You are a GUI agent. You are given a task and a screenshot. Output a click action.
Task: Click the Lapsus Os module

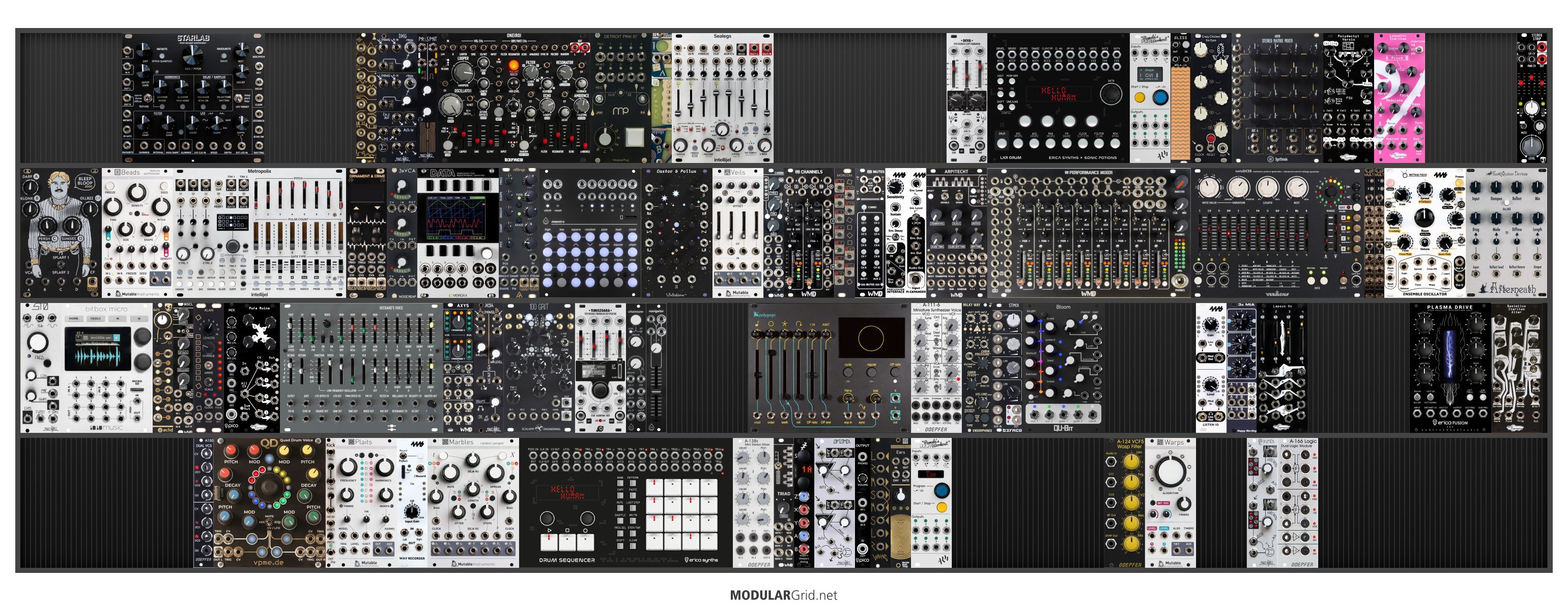coord(1282,368)
